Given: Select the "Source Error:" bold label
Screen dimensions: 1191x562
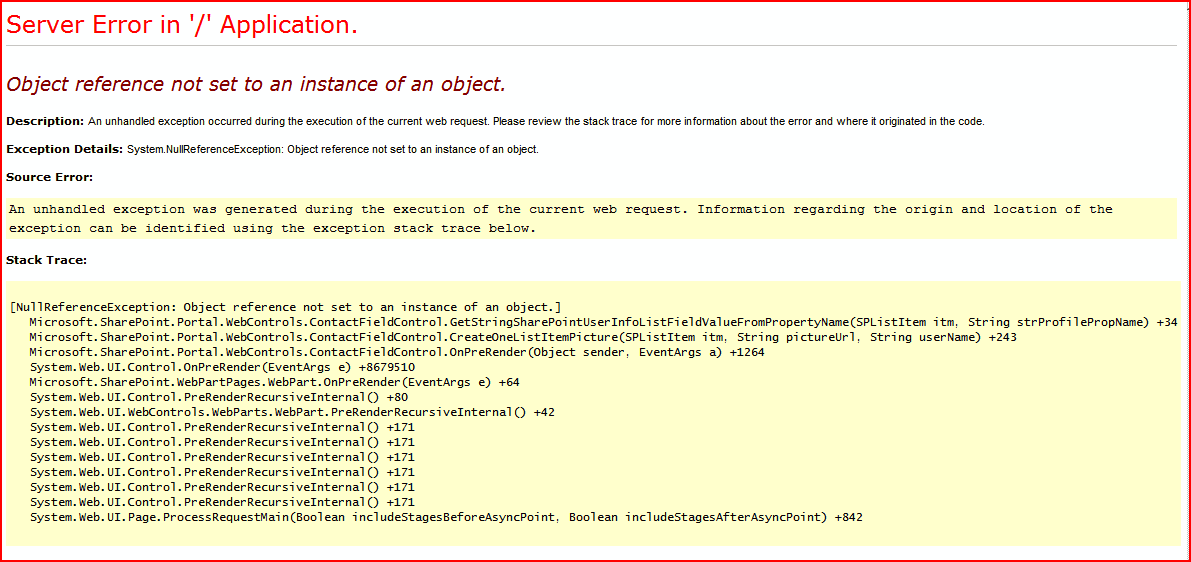Looking at the screenshot, I should [x=49, y=177].
